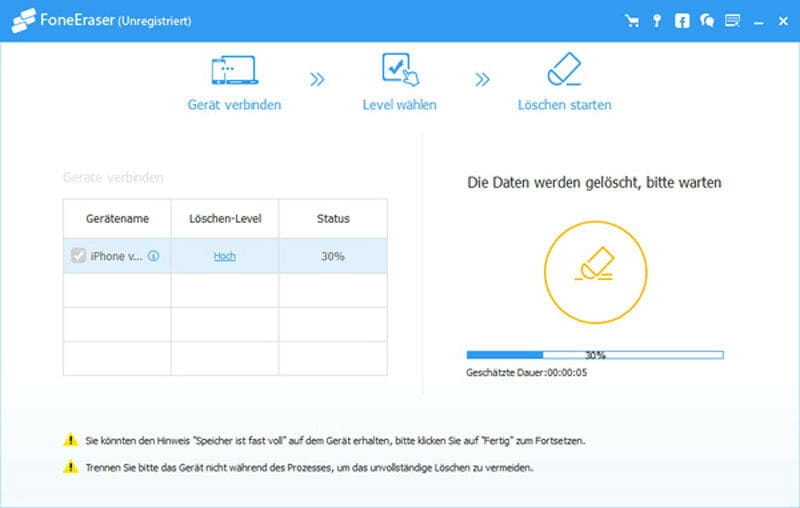Select the Gerät verbinden step
This screenshot has width=800, height=508.
[x=234, y=83]
